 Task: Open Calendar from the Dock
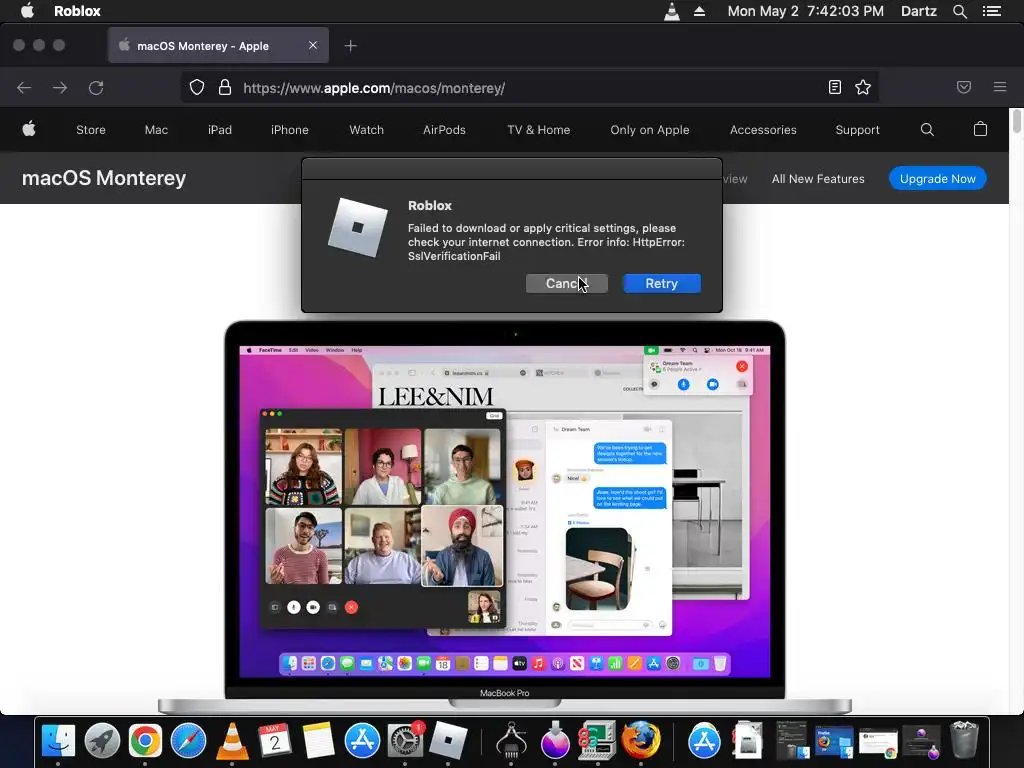pyautogui.click(x=275, y=741)
